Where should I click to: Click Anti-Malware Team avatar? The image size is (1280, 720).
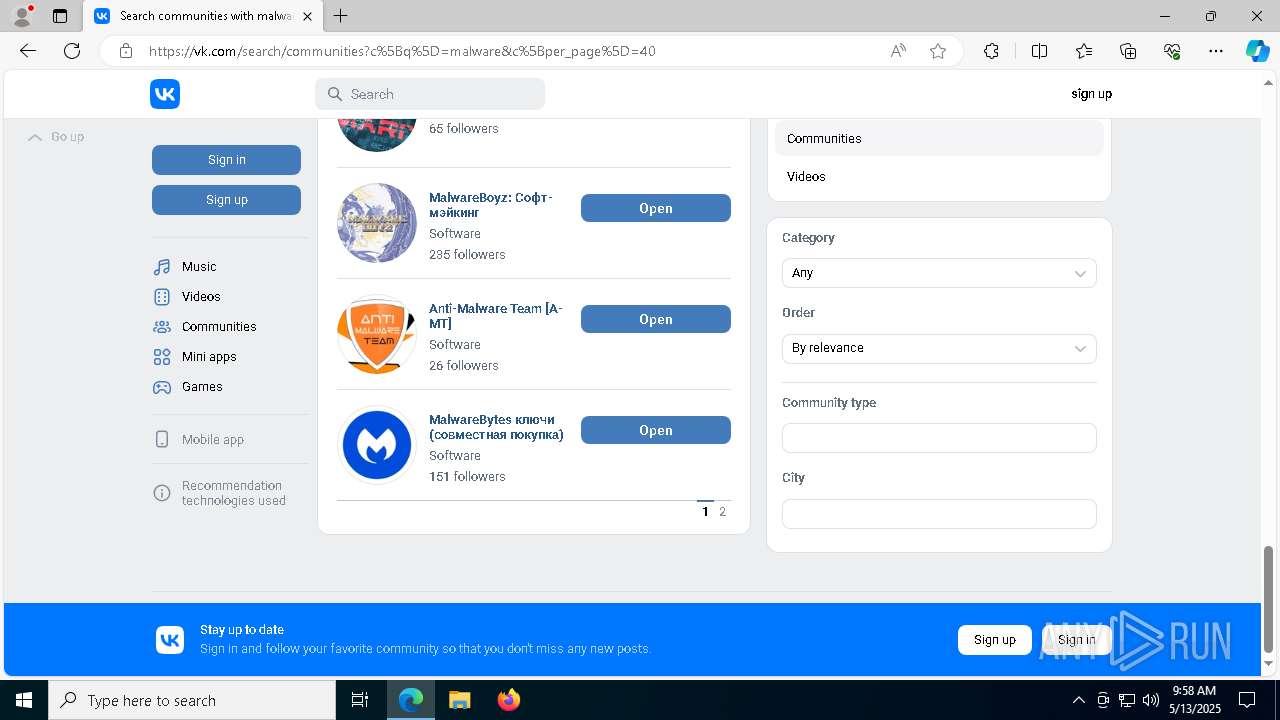click(377, 334)
